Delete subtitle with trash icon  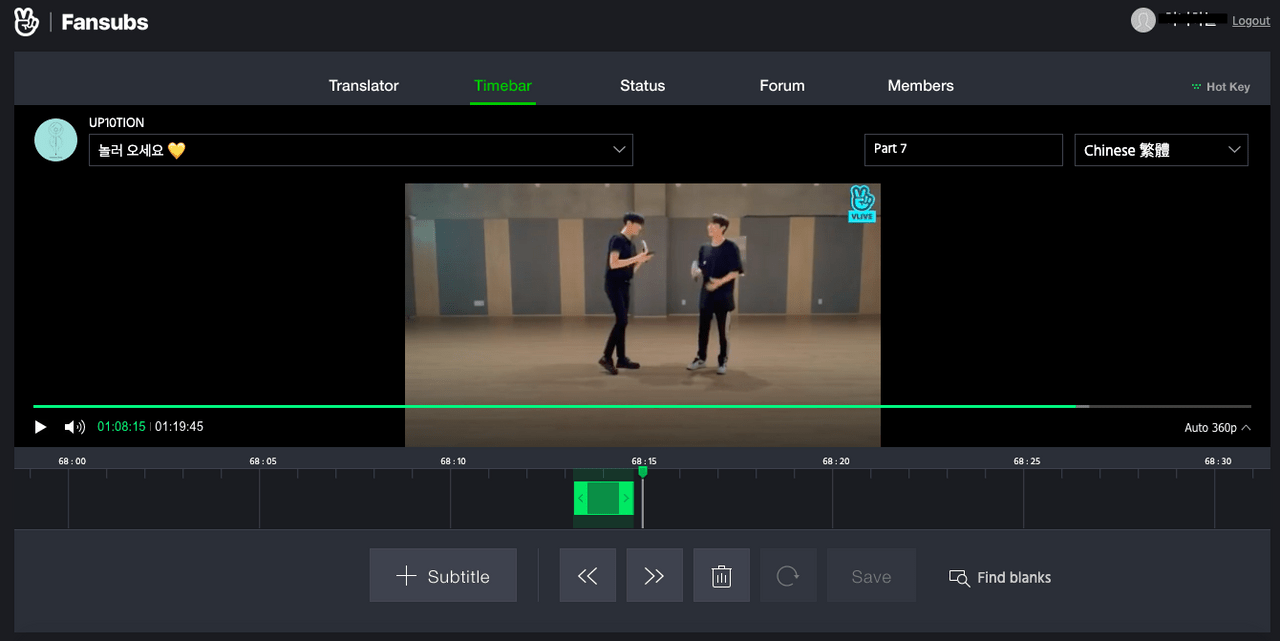pyautogui.click(x=722, y=576)
